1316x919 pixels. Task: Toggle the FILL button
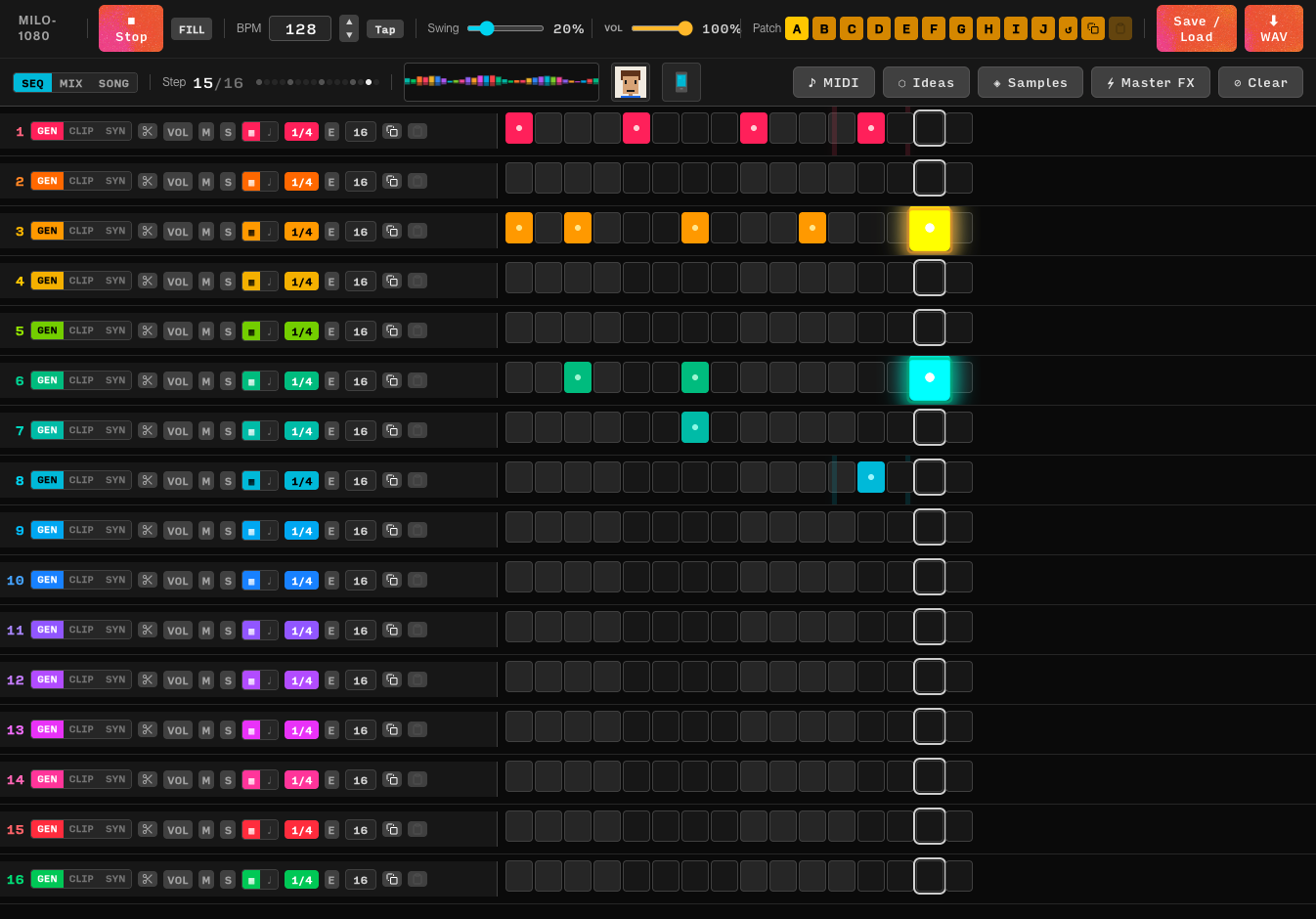coord(192,29)
